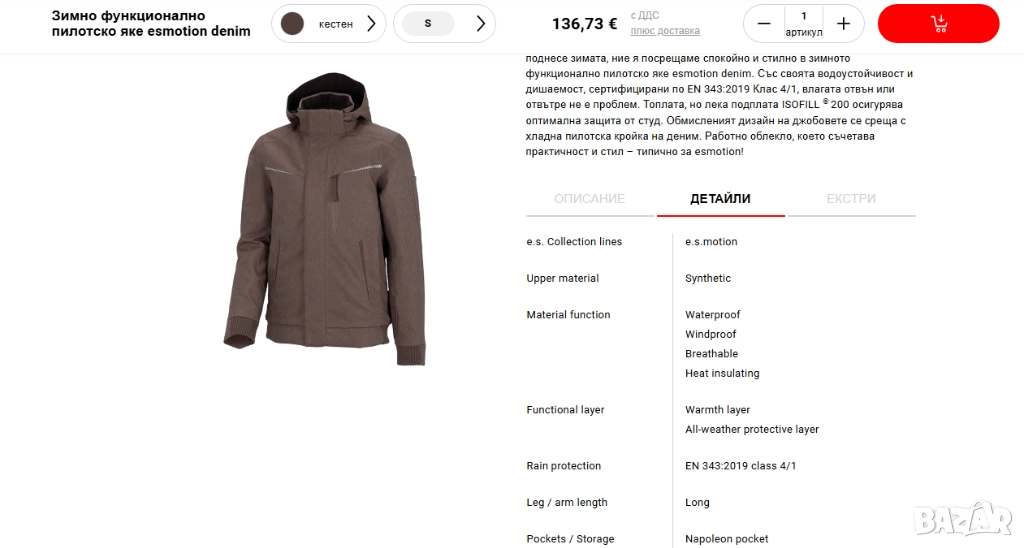This screenshot has width=1024, height=548.
Task: Add item with the red cart button
Action: coord(938,24)
